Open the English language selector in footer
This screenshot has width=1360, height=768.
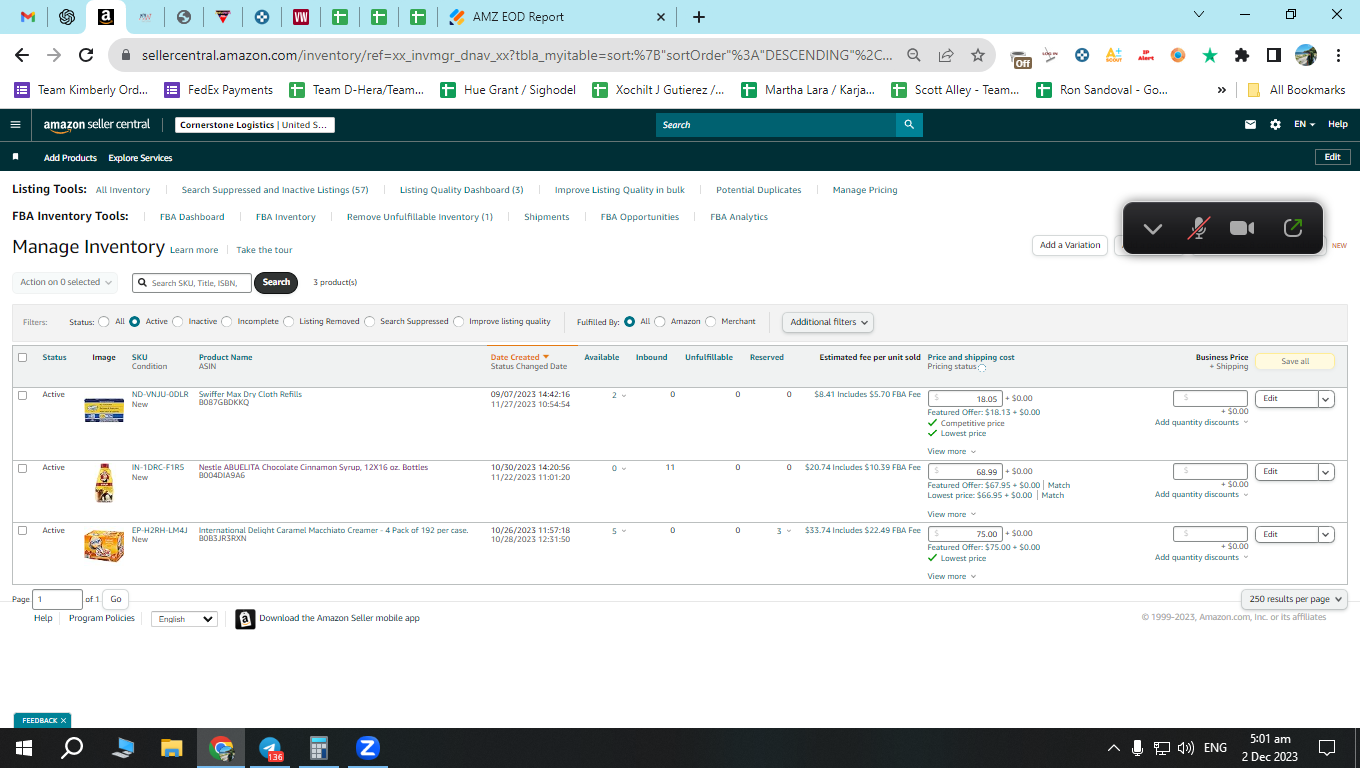pyautogui.click(x=184, y=619)
